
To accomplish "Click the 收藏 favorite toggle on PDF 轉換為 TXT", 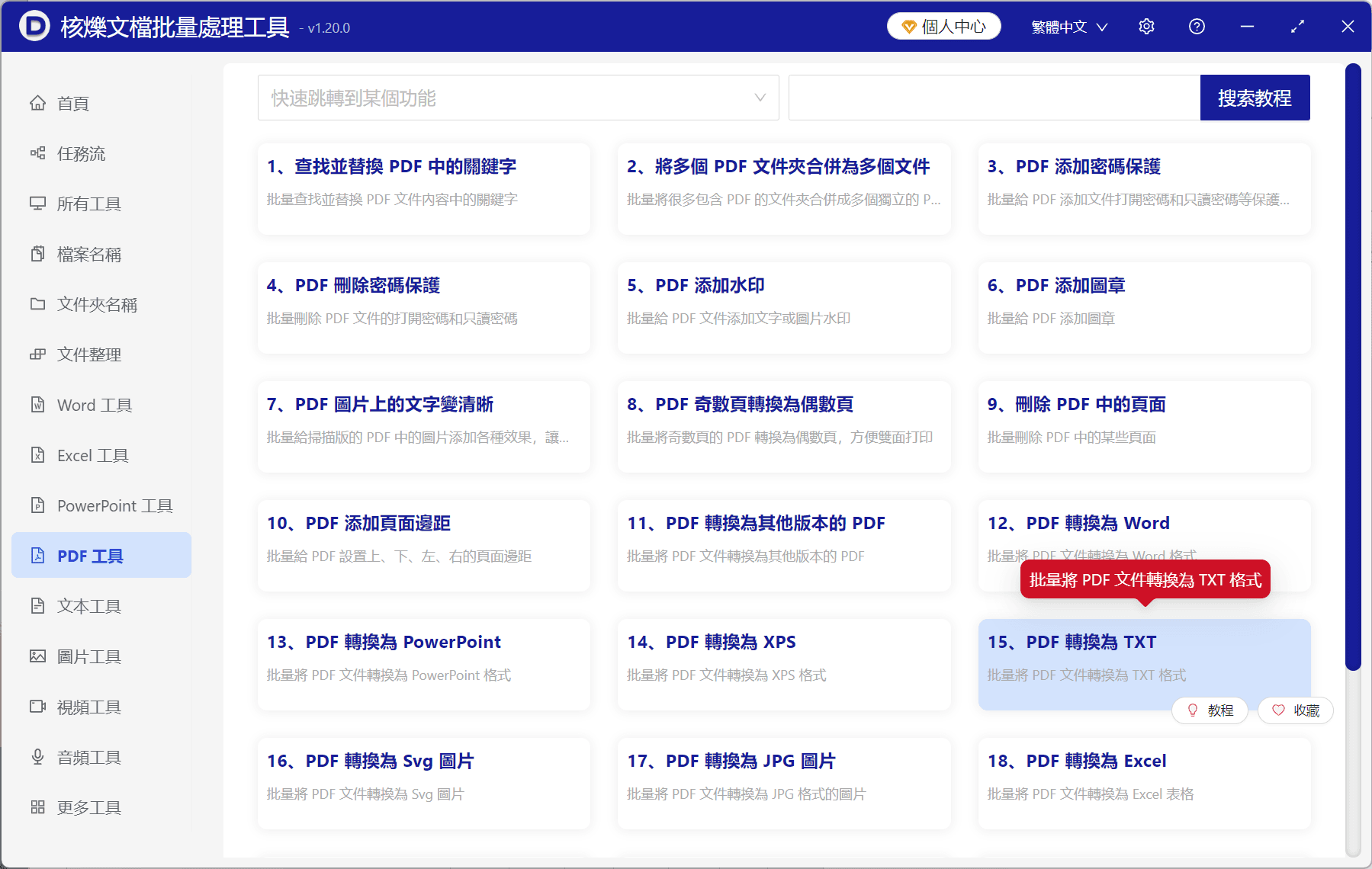I will pyautogui.click(x=1295, y=710).
